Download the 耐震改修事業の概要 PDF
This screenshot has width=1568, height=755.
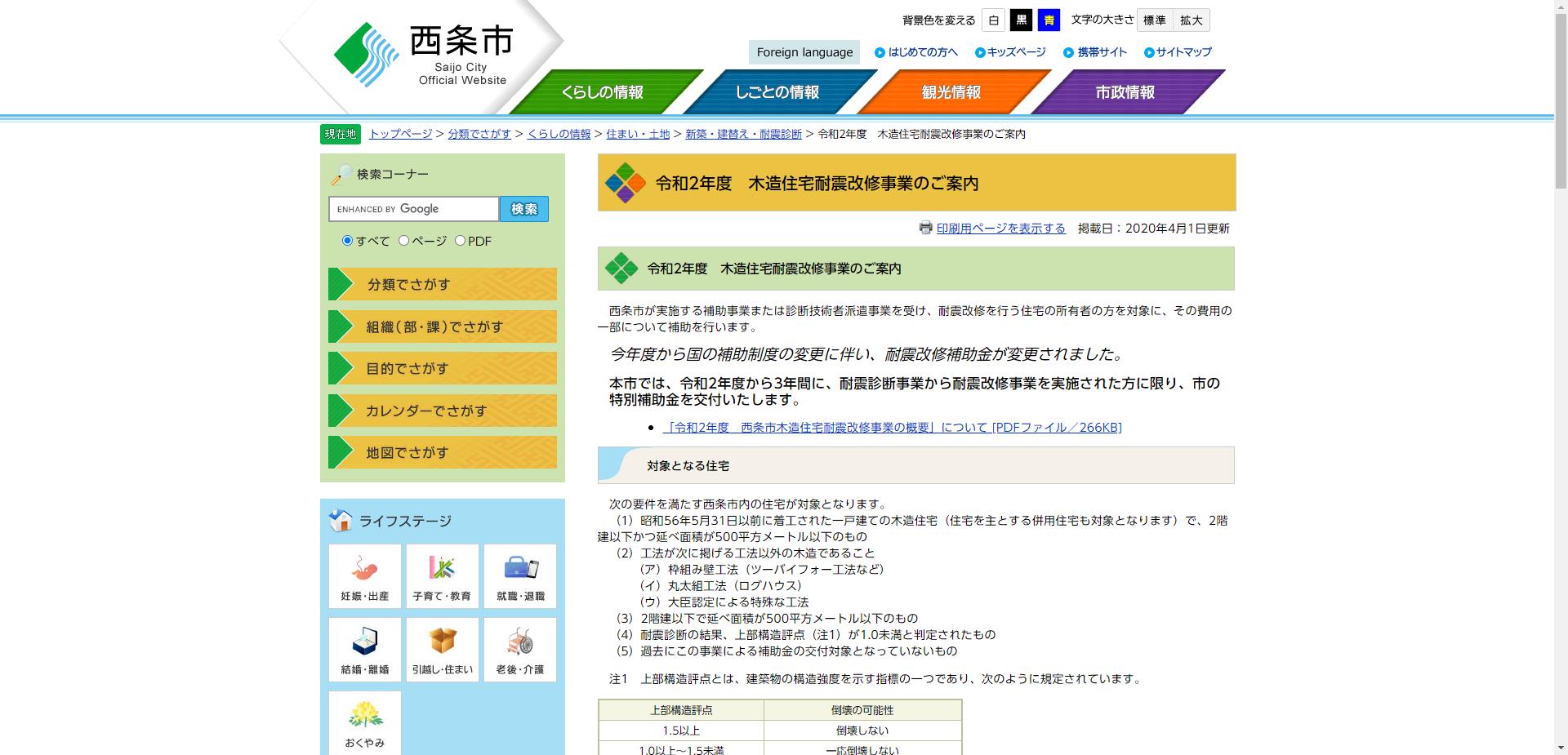point(893,427)
